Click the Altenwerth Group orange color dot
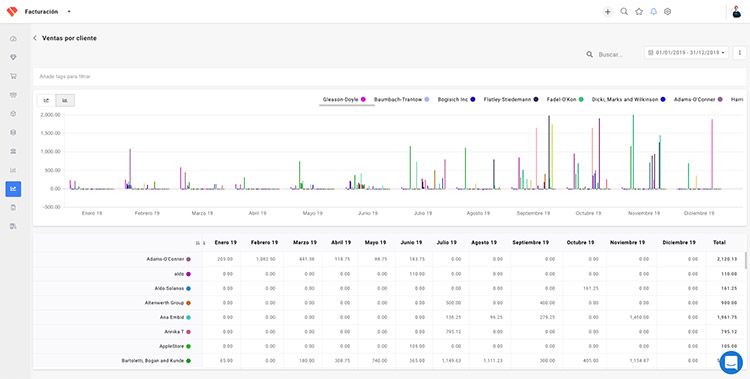This screenshot has height=379, width=750. [x=188, y=303]
